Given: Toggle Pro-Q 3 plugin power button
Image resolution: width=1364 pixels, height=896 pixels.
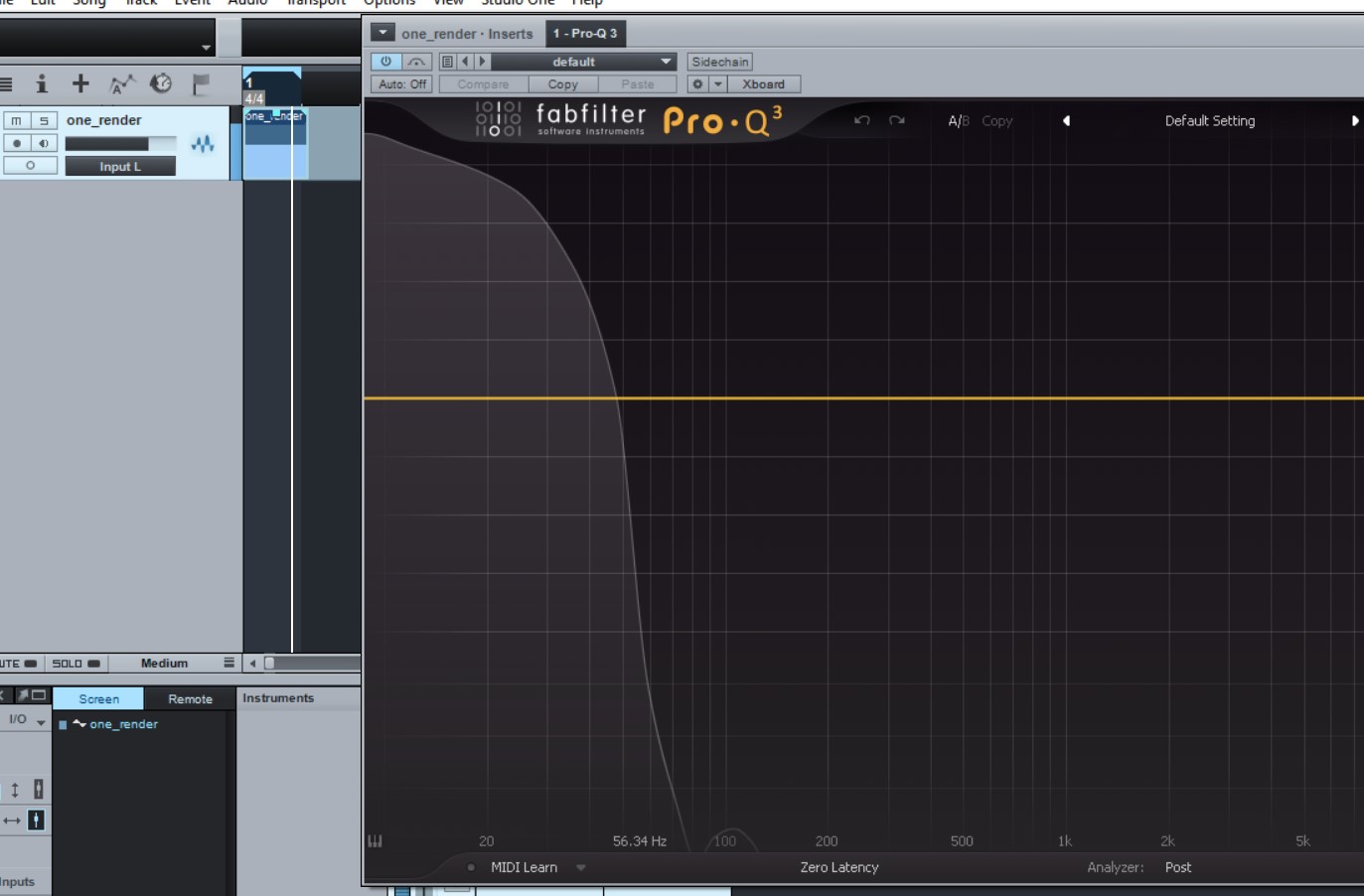Looking at the screenshot, I should (385, 62).
